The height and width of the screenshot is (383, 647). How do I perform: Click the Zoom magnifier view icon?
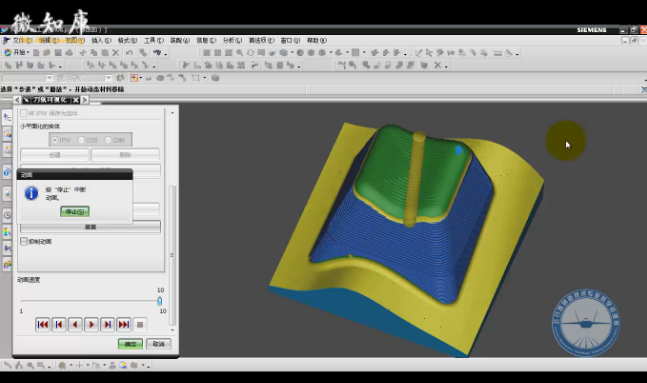point(239,53)
